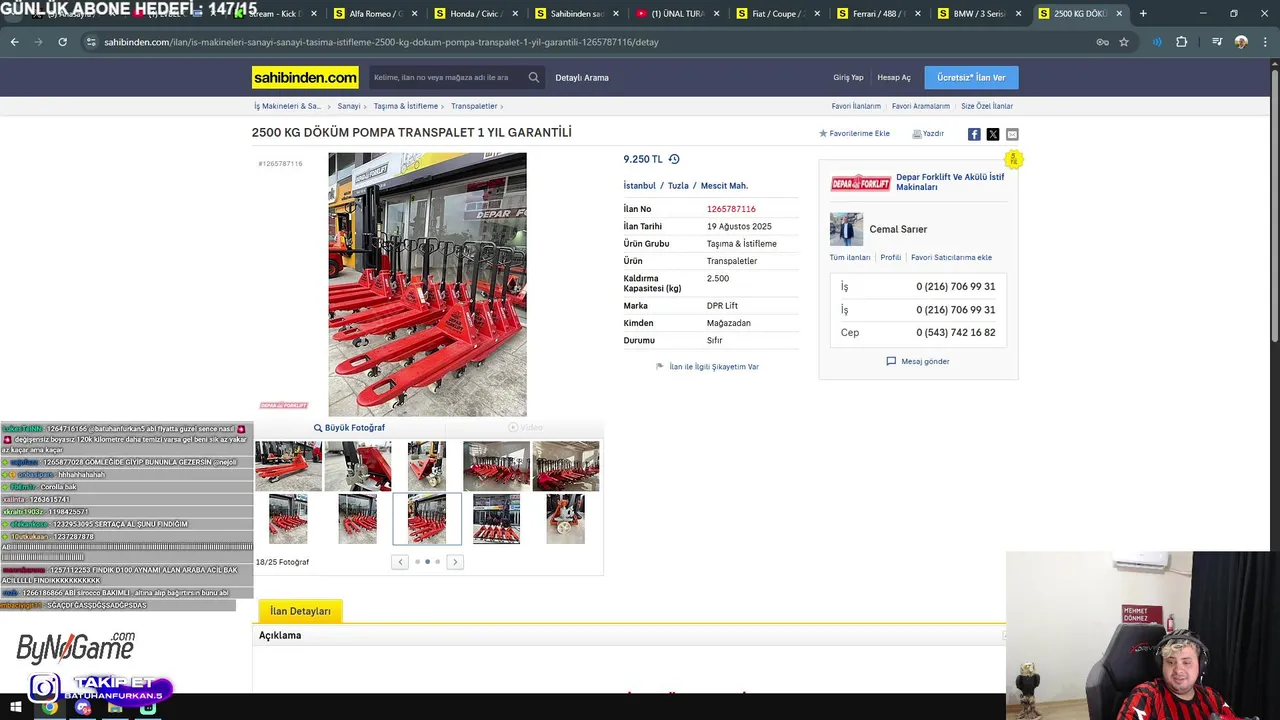Click the sahibinden.com logo

click(x=305, y=77)
